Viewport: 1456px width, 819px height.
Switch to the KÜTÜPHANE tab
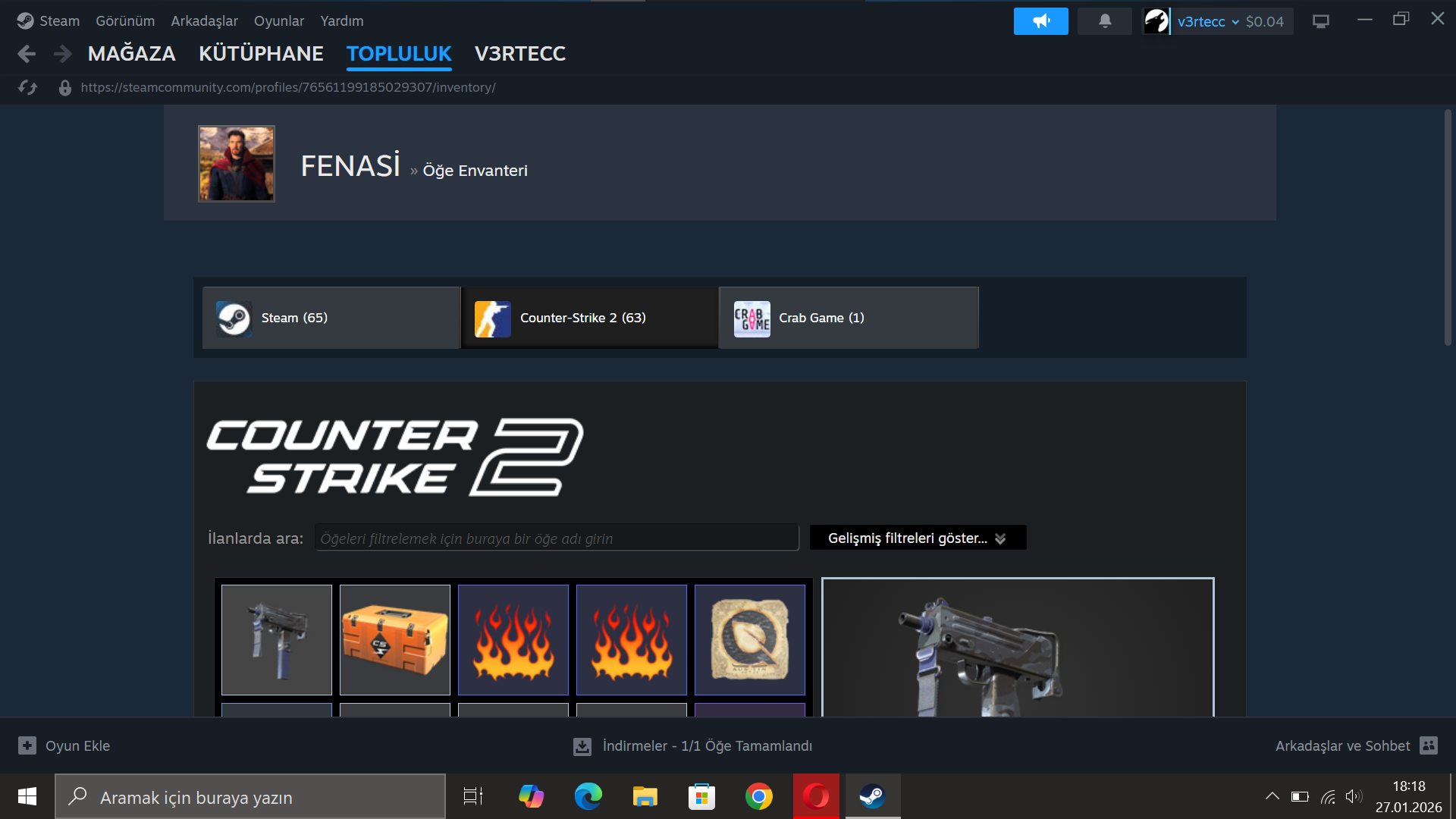pos(261,54)
